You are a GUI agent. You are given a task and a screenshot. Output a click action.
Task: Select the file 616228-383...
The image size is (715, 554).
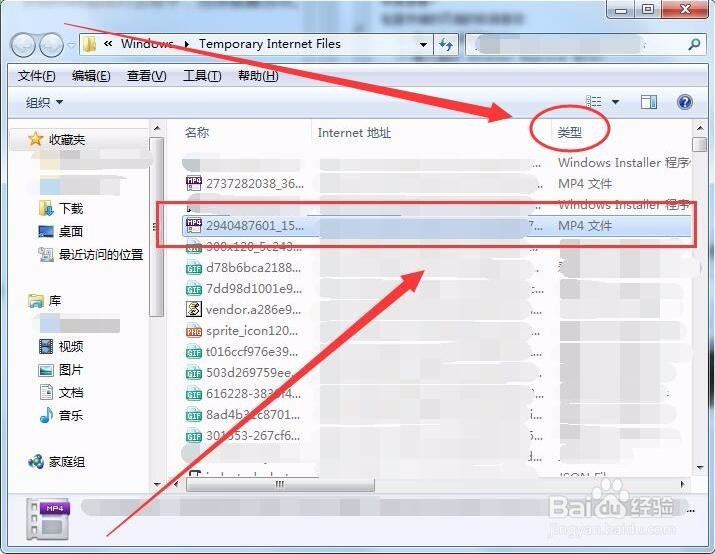pos(253,393)
